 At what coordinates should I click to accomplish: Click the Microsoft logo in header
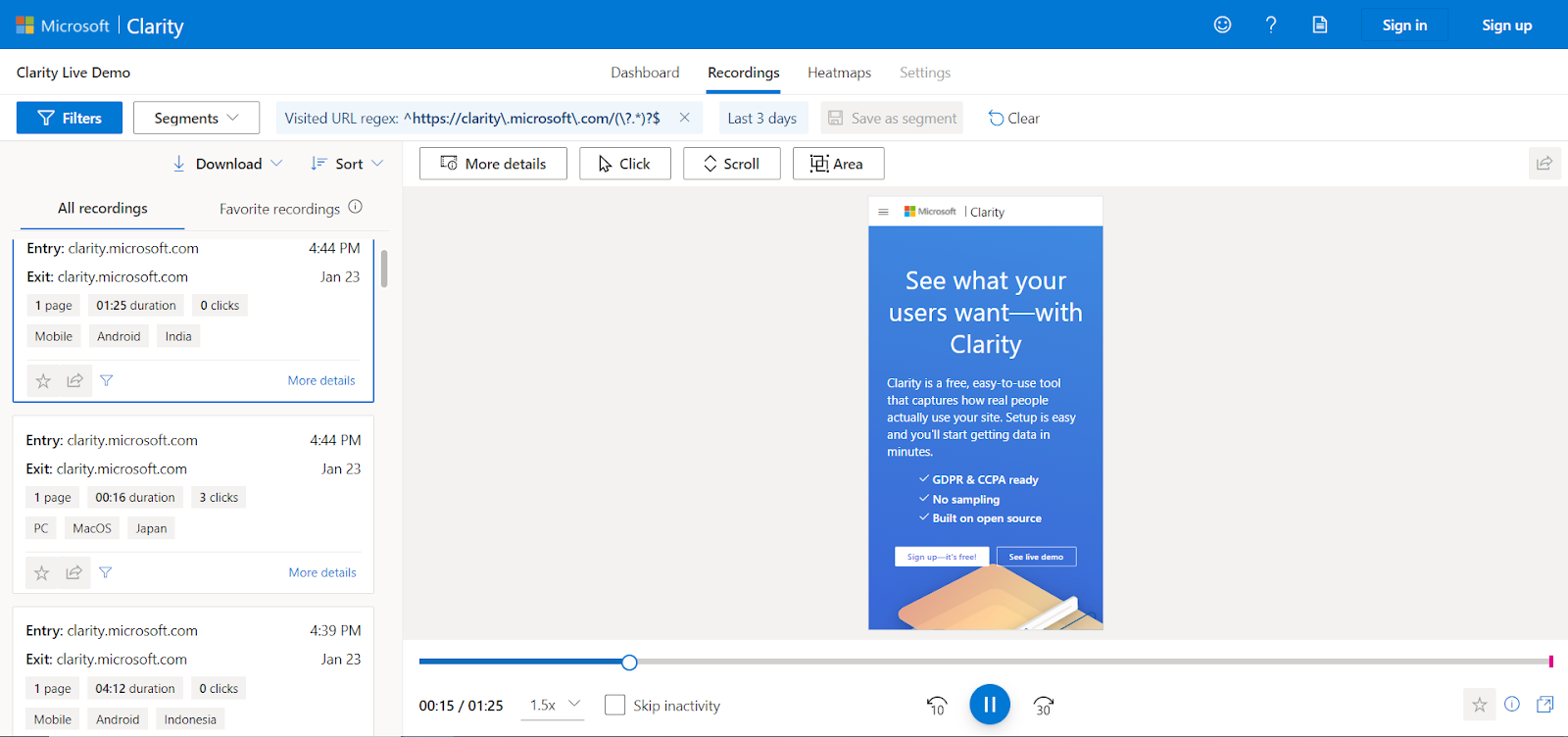click(63, 25)
